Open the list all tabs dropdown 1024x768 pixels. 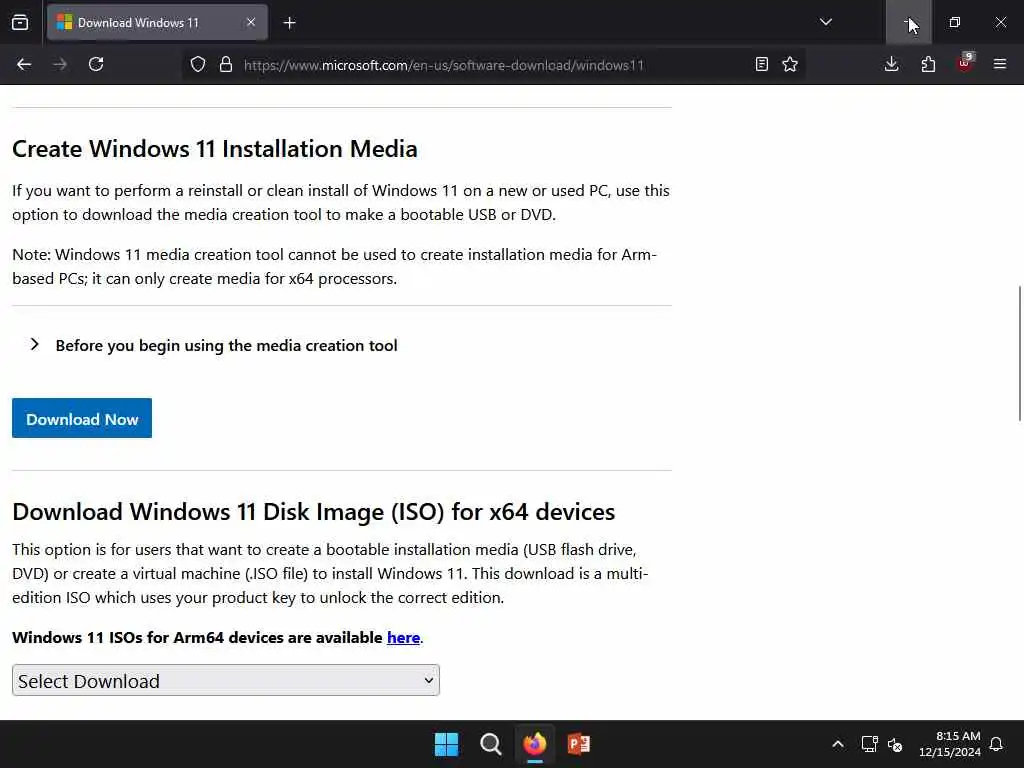(825, 22)
